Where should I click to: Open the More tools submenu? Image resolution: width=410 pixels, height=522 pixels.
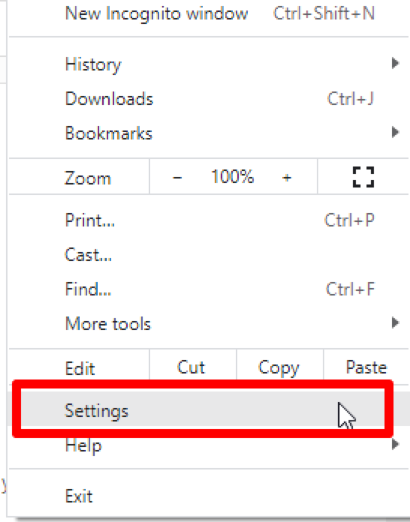click(x=208, y=324)
